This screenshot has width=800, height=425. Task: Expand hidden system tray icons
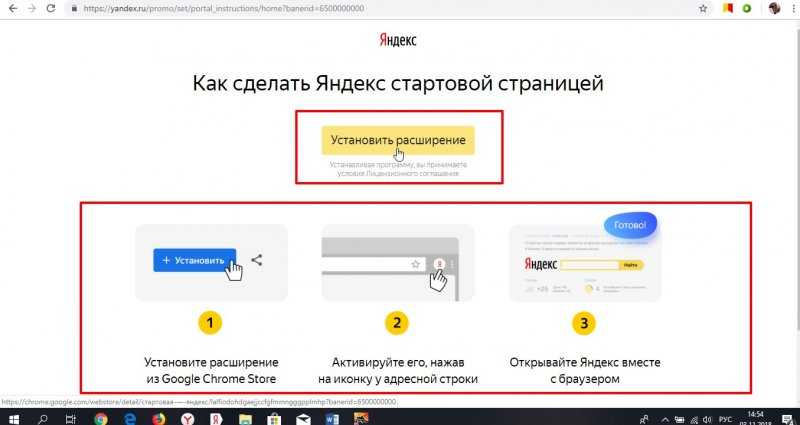[x=666, y=420]
